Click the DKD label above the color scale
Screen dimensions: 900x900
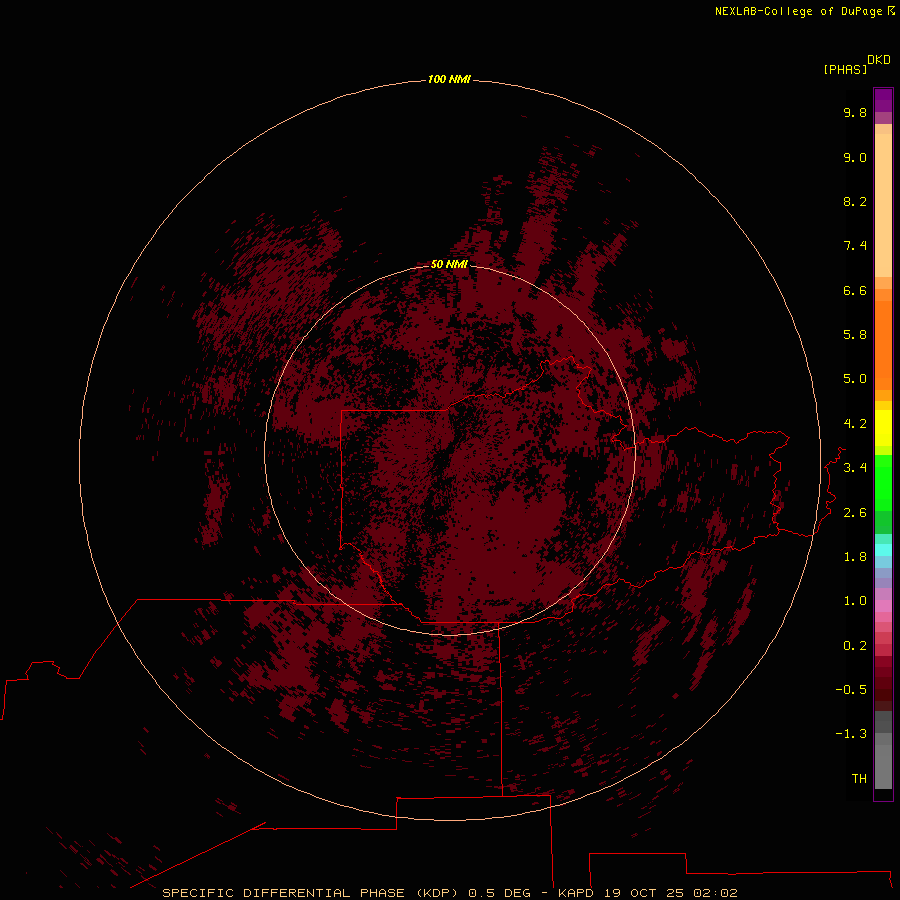pos(878,60)
